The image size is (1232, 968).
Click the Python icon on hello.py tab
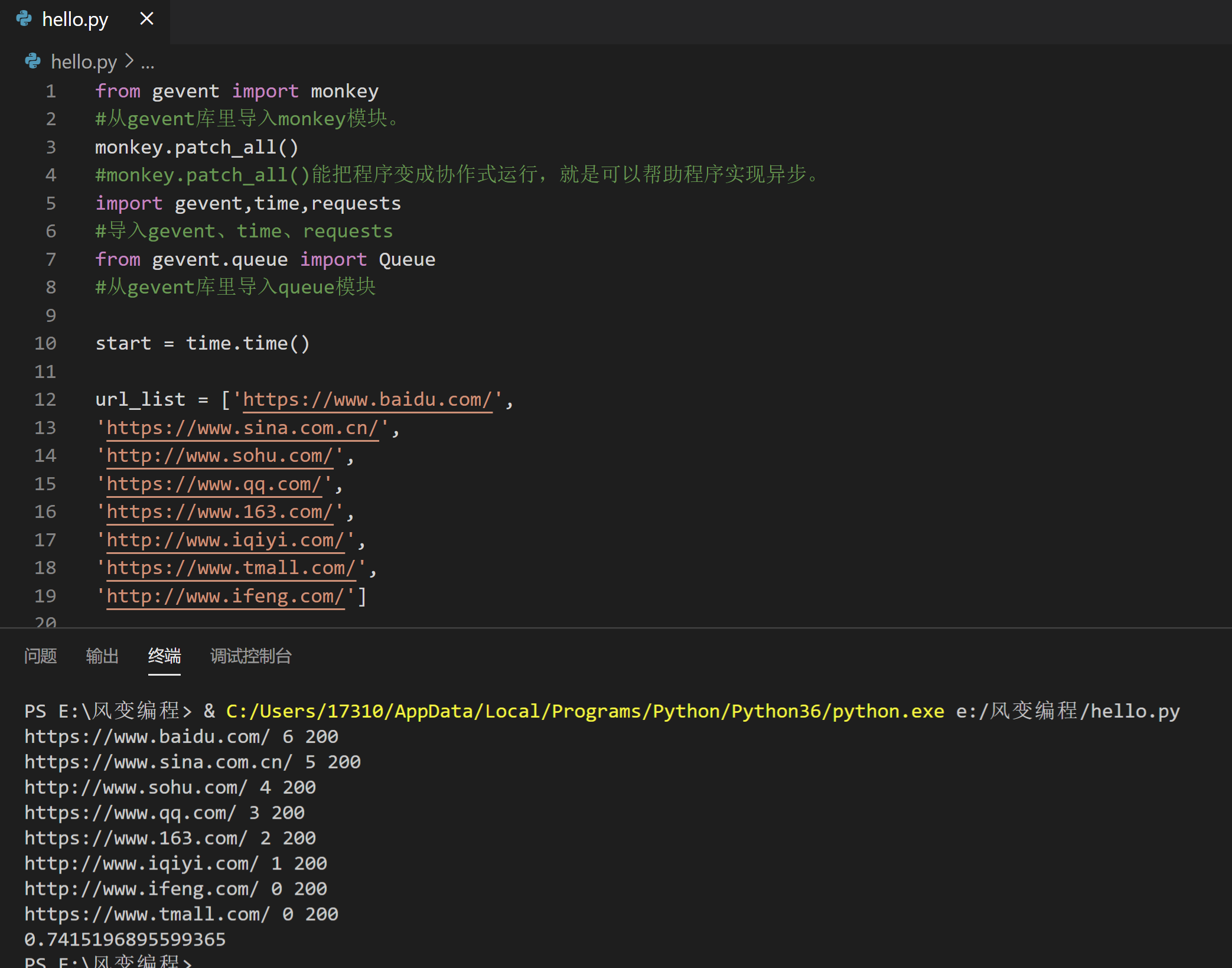[x=24, y=19]
